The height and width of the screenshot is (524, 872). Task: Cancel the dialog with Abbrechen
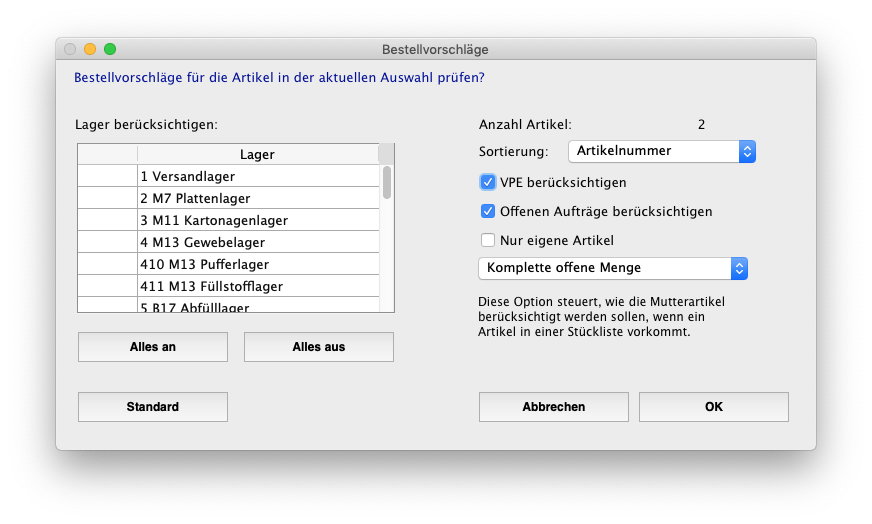point(553,407)
